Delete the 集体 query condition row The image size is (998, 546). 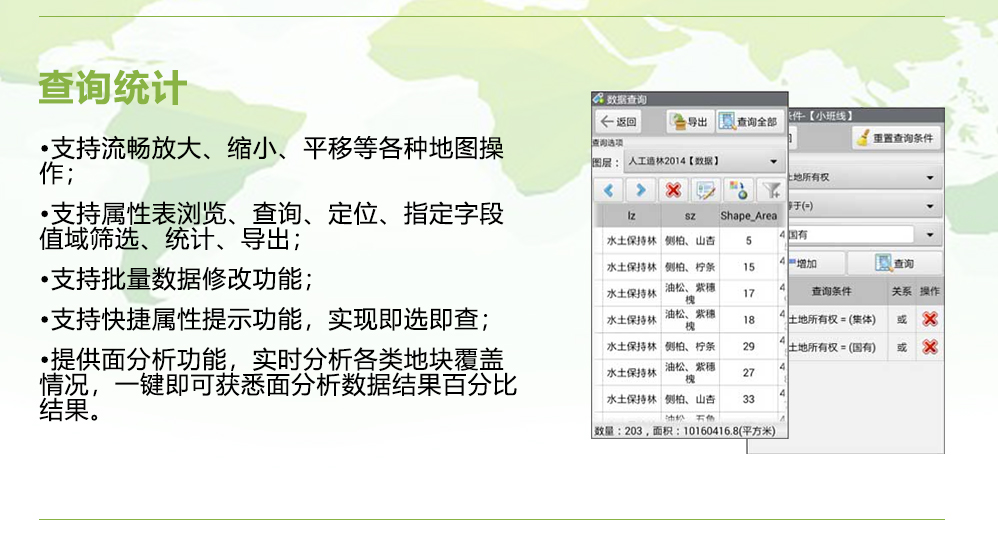pyautogui.click(x=930, y=319)
